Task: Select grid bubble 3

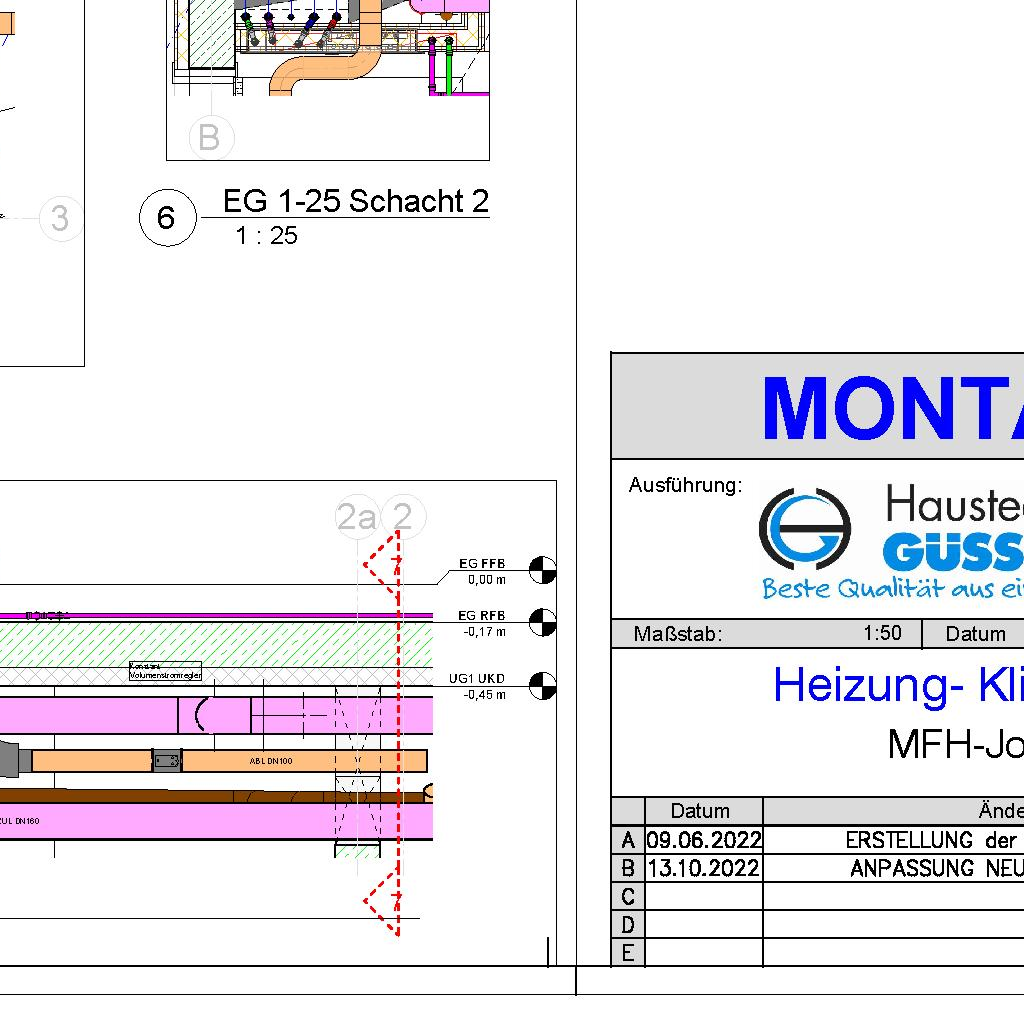Action: [x=60, y=218]
